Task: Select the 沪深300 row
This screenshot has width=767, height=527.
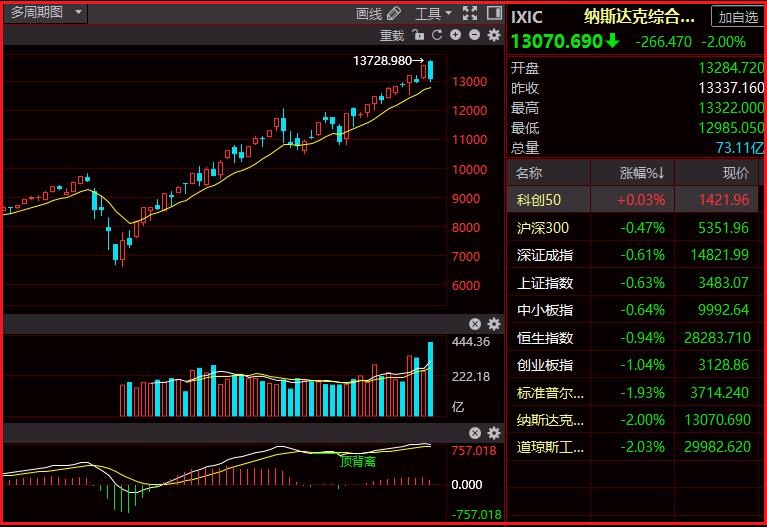Action: [x=632, y=228]
